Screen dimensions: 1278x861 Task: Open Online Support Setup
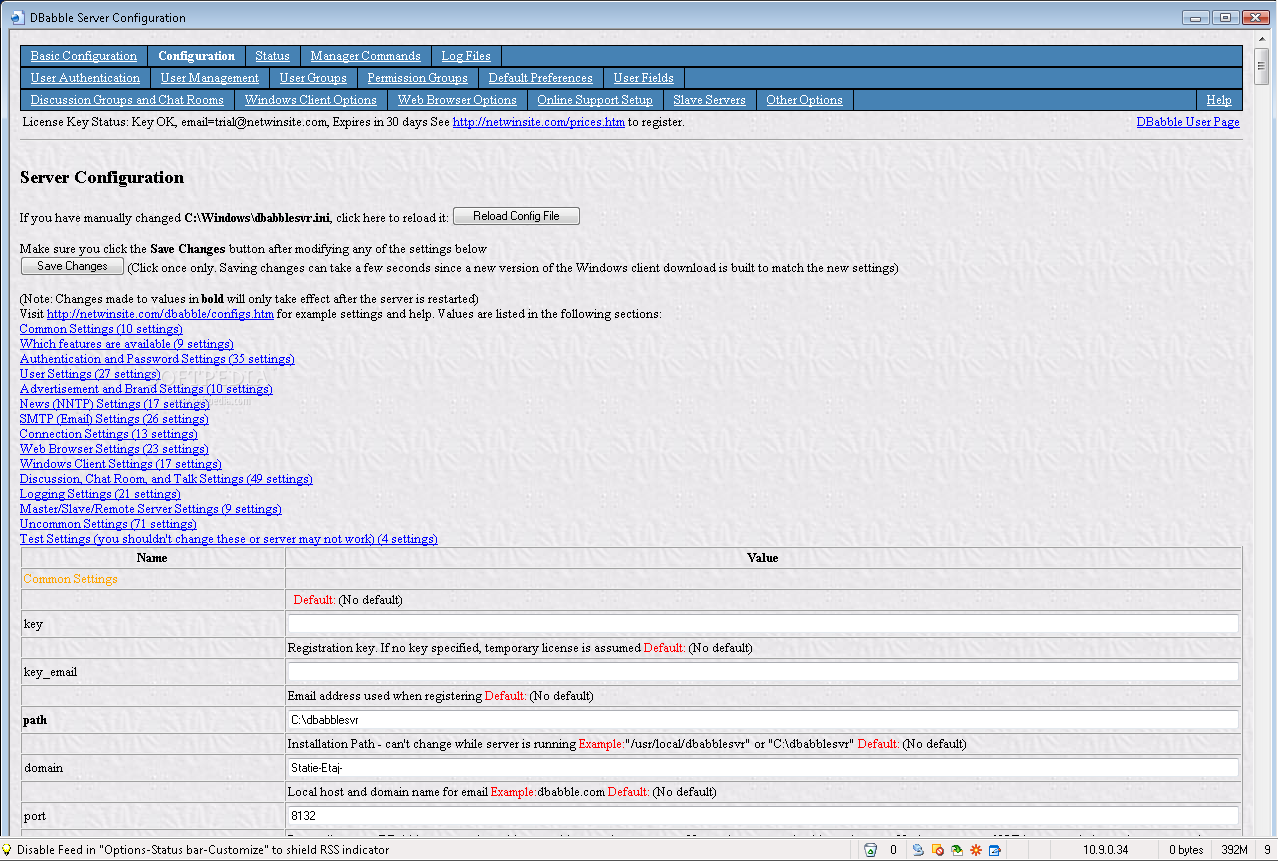595,100
